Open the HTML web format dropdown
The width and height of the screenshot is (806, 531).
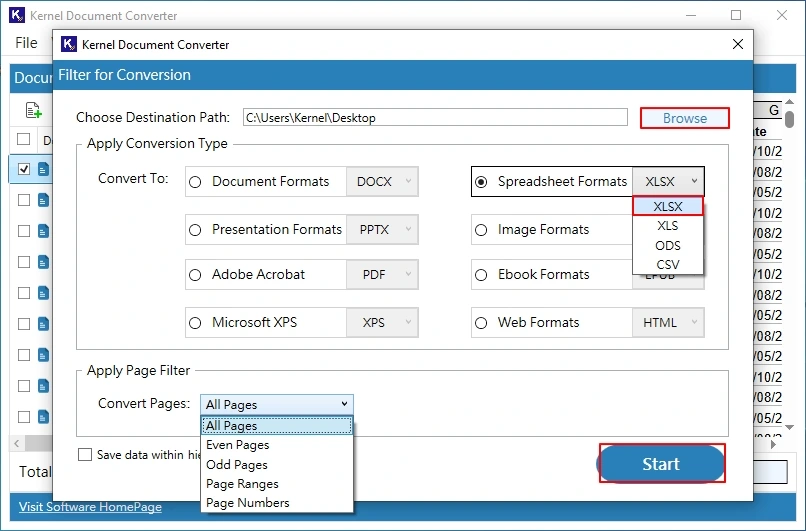coord(668,322)
